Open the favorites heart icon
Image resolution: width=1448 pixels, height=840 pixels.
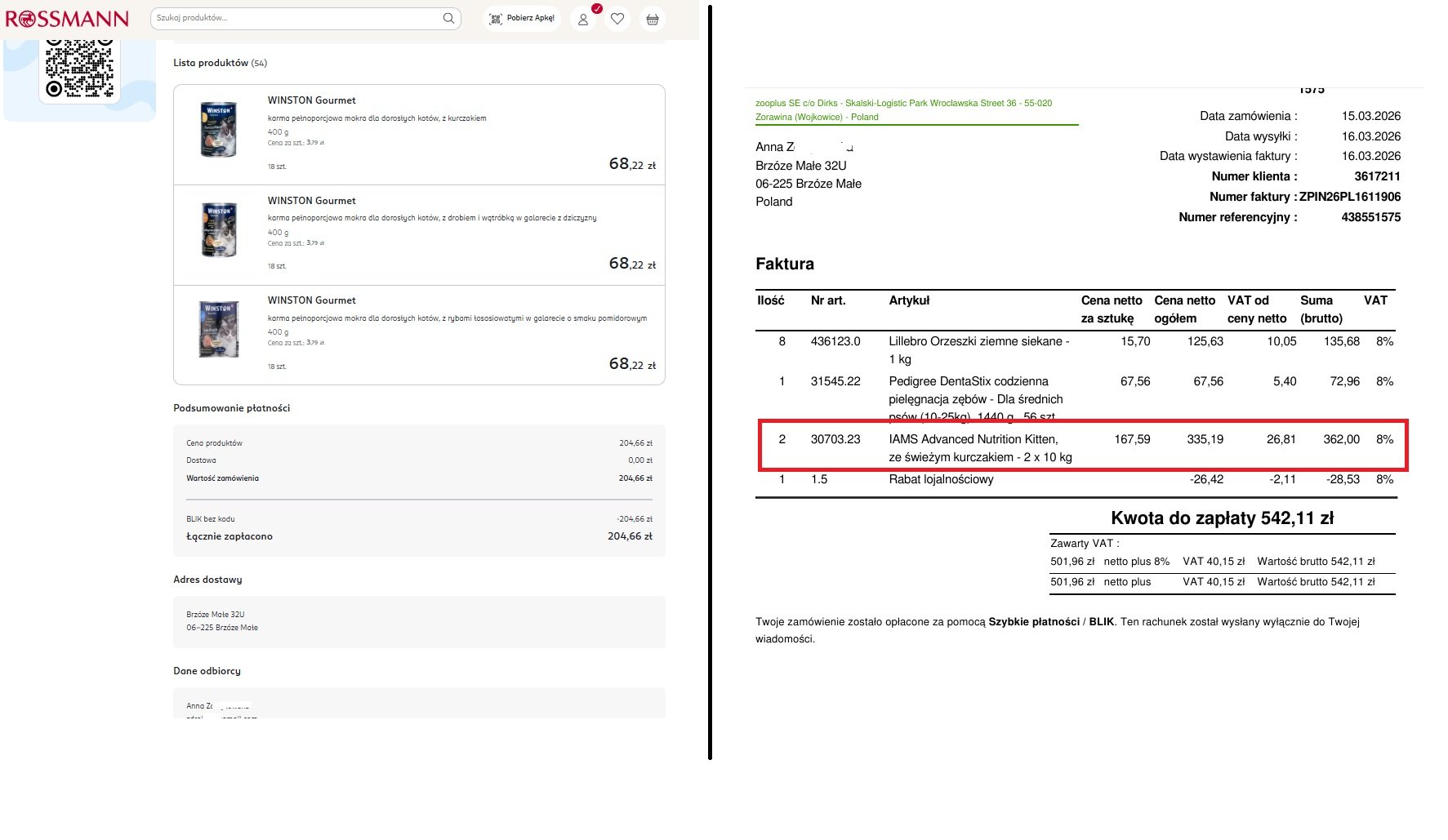click(617, 19)
